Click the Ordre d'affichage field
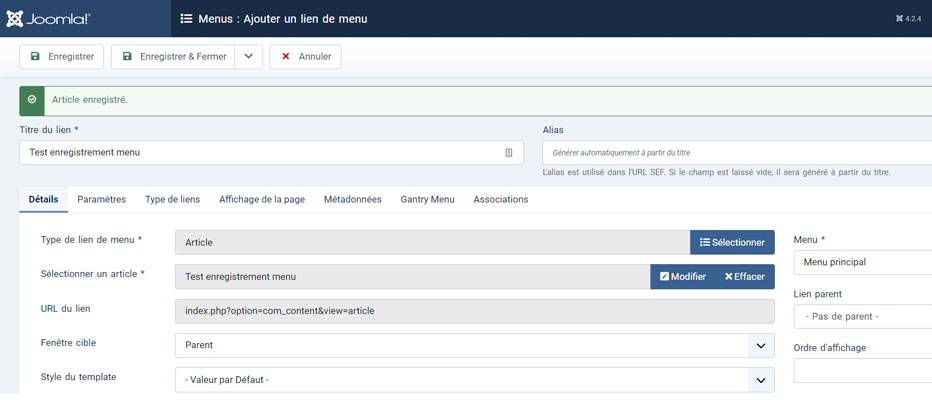The width and height of the screenshot is (932, 400). pos(863,371)
